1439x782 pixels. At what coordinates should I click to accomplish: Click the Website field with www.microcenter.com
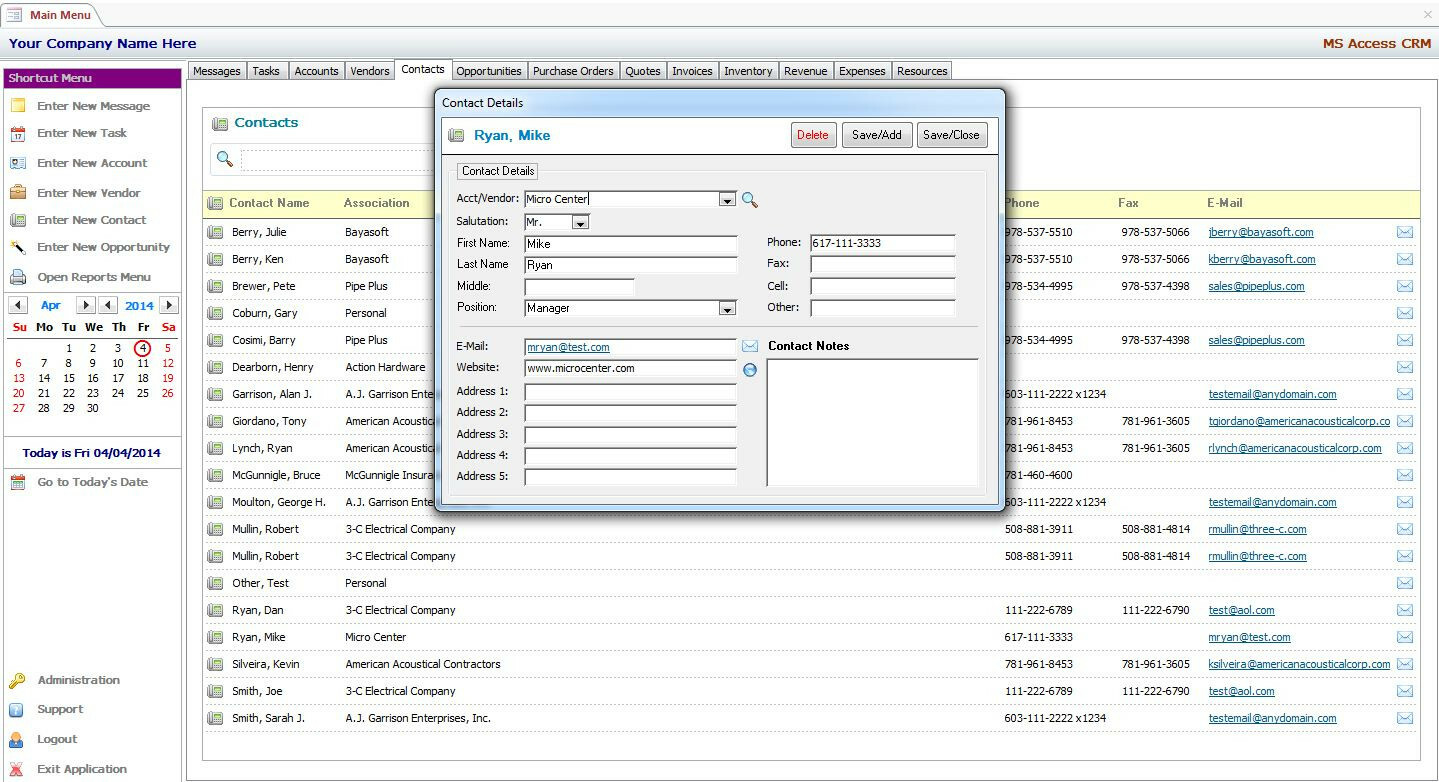pos(630,369)
